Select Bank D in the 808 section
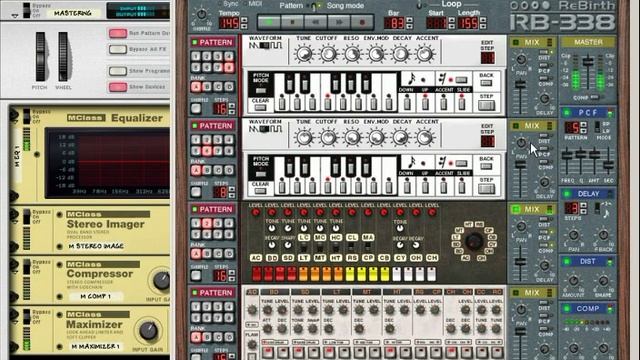Viewport: 640px width, 360px height. 229,254
